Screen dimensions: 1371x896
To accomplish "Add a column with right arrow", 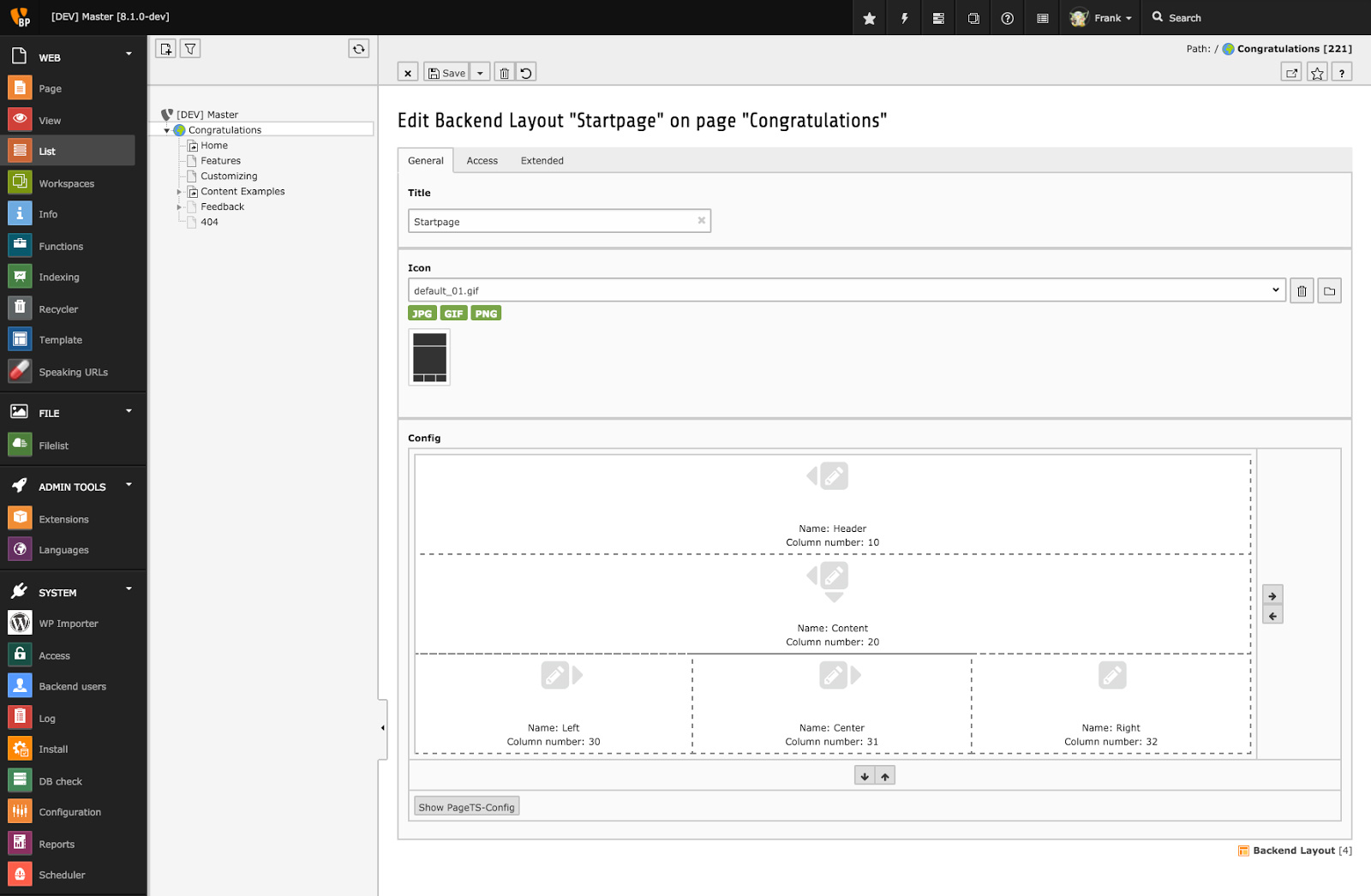I will (1272, 596).
